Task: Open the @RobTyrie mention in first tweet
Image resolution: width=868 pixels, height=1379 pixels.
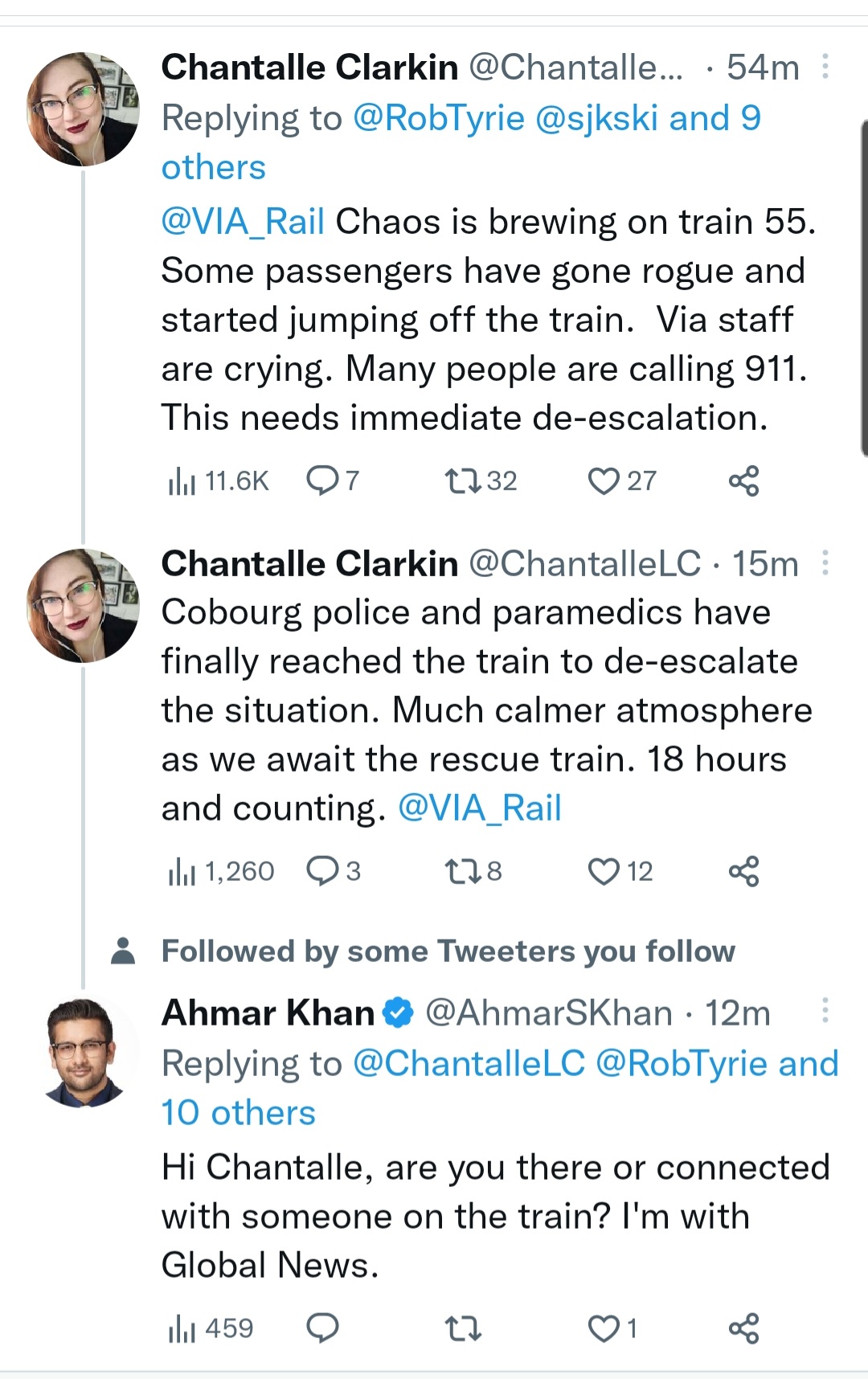Action: [438, 118]
